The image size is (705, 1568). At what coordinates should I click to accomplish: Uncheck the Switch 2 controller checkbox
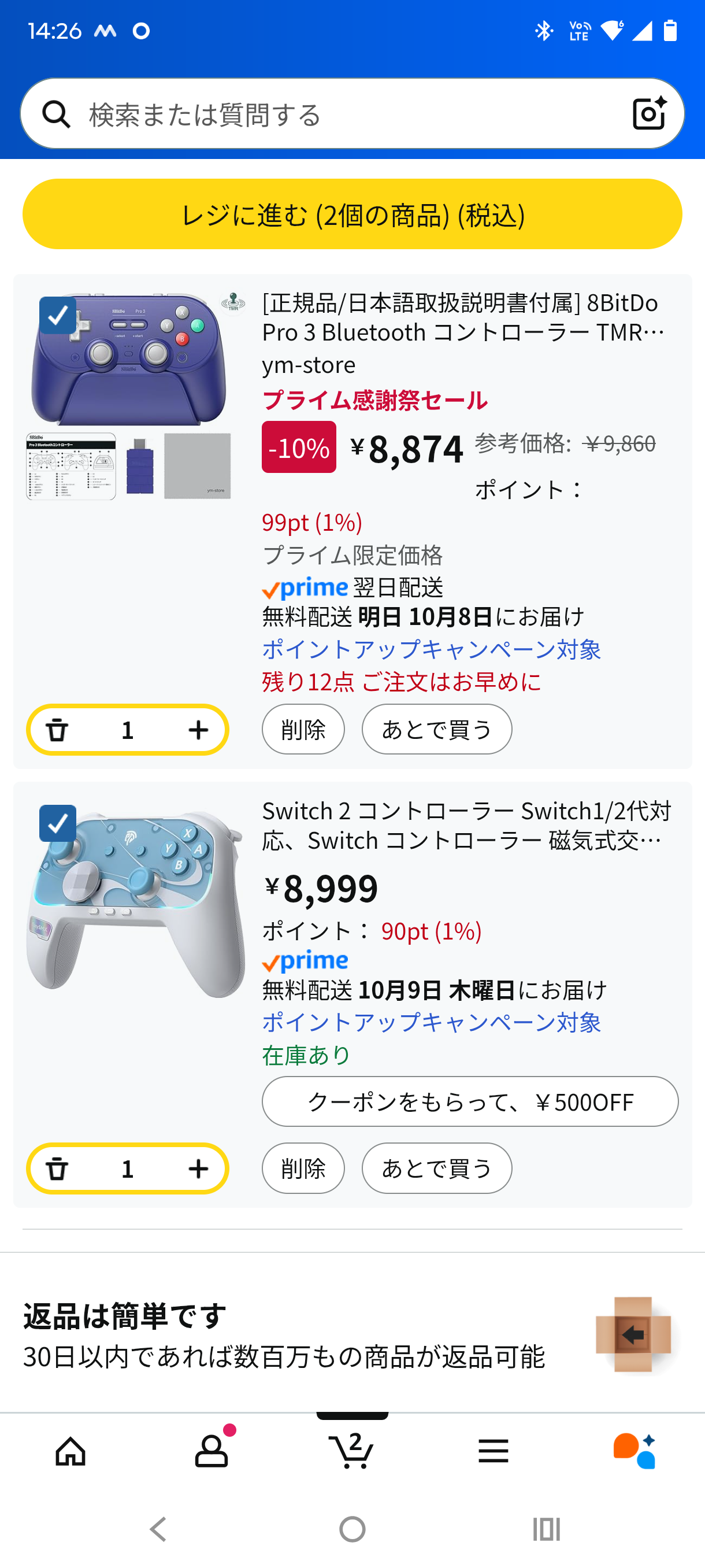58,823
